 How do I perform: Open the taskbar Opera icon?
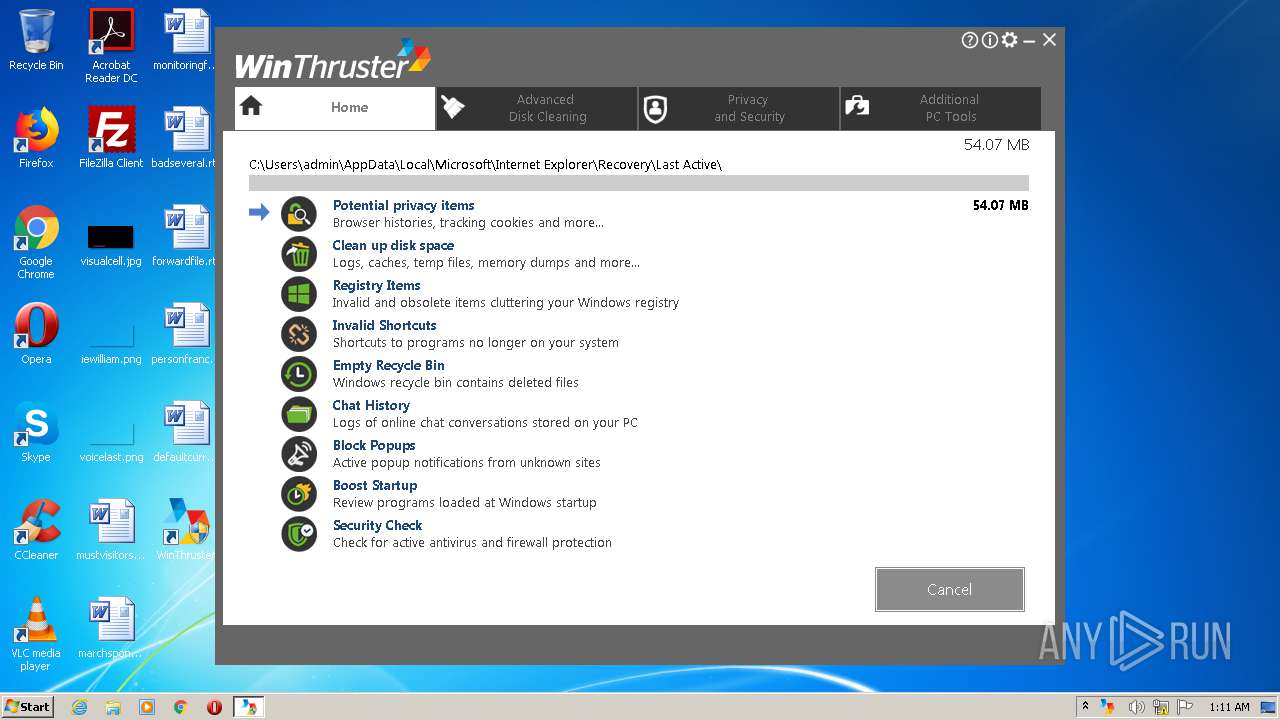pyautogui.click(x=214, y=707)
